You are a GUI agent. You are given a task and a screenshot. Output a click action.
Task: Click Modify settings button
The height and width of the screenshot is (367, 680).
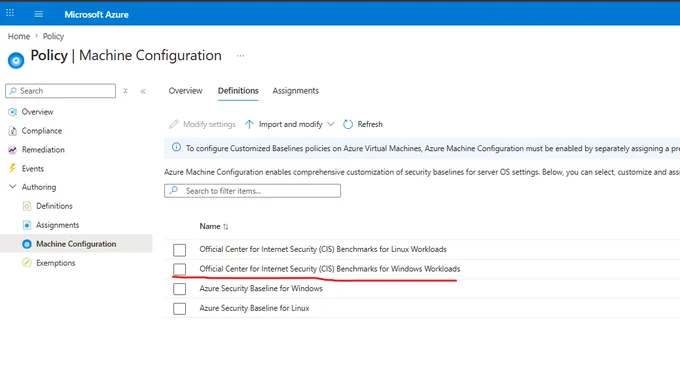click(x=202, y=125)
